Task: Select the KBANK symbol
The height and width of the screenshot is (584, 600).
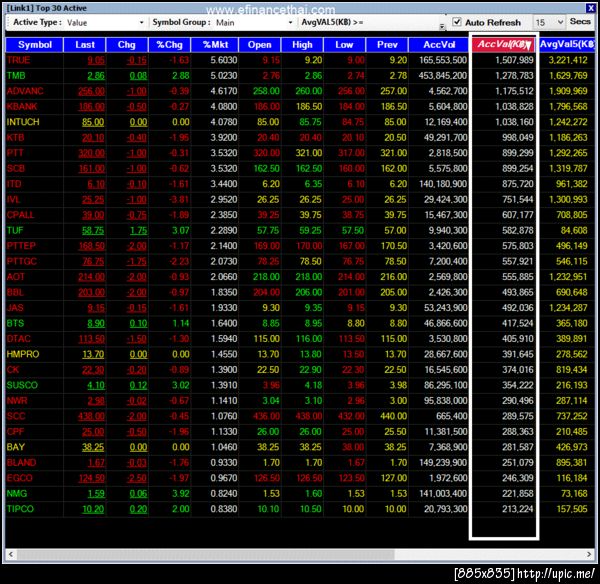Action: click(21, 106)
